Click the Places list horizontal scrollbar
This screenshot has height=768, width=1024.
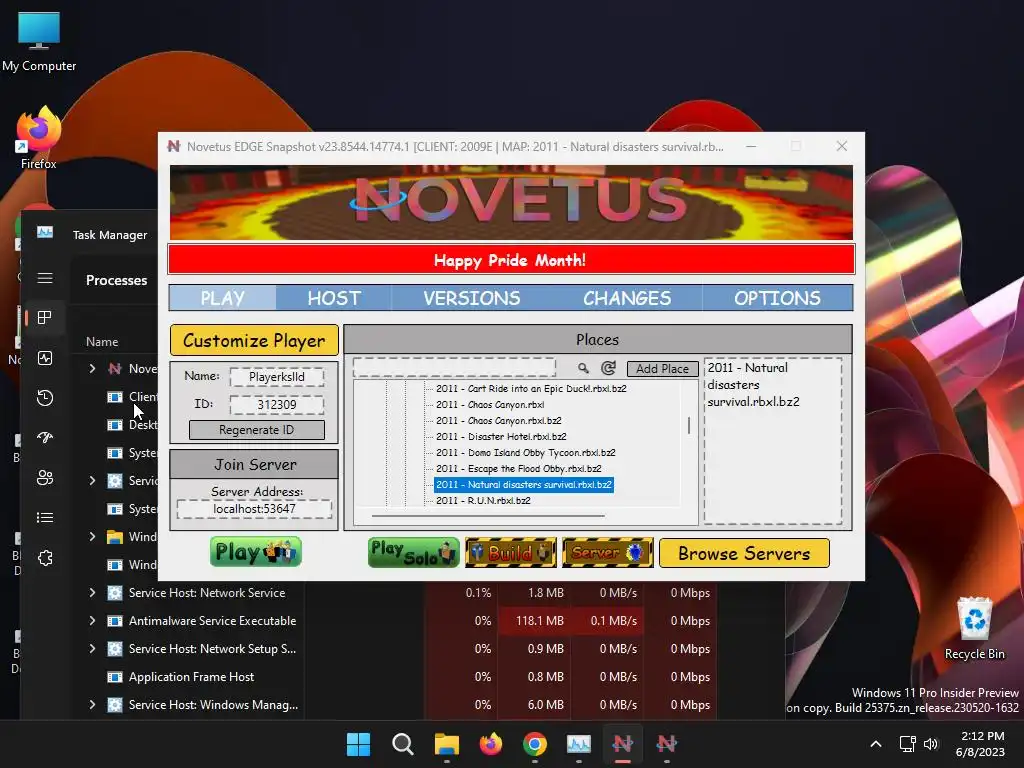click(x=488, y=515)
